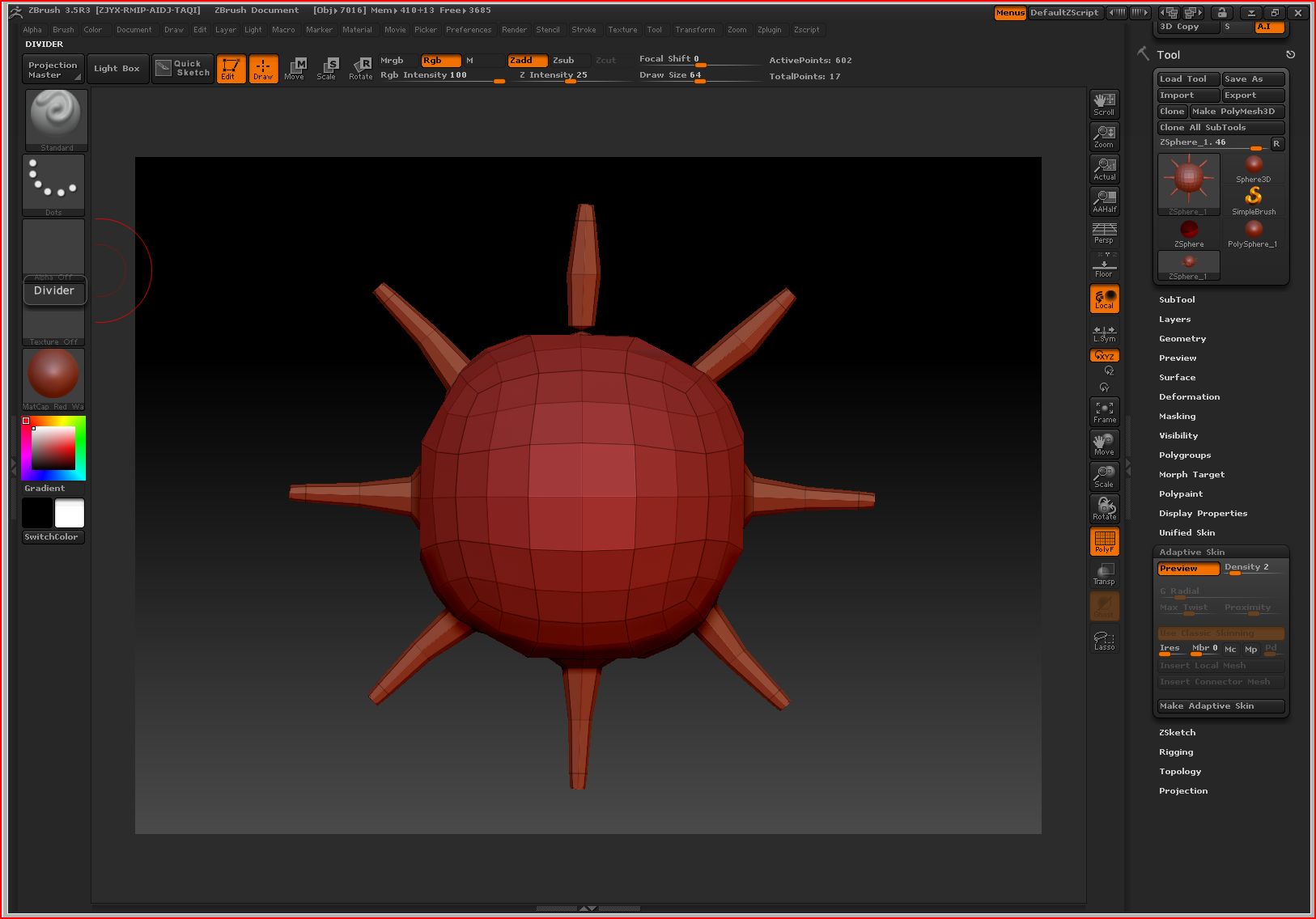Enable Mrgb paint mode
This screenshot has width=1316, height=919.
(398, 61)
